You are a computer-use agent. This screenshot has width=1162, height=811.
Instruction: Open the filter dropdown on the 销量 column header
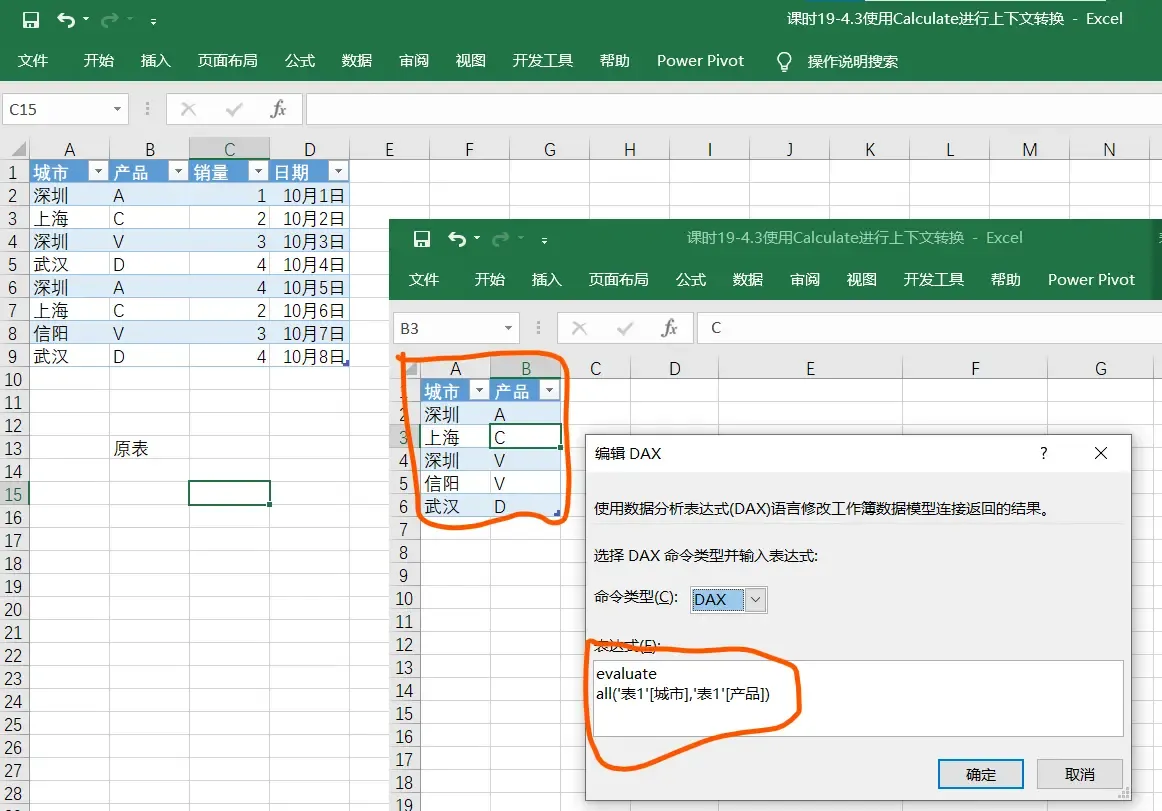tap(257, 171)
